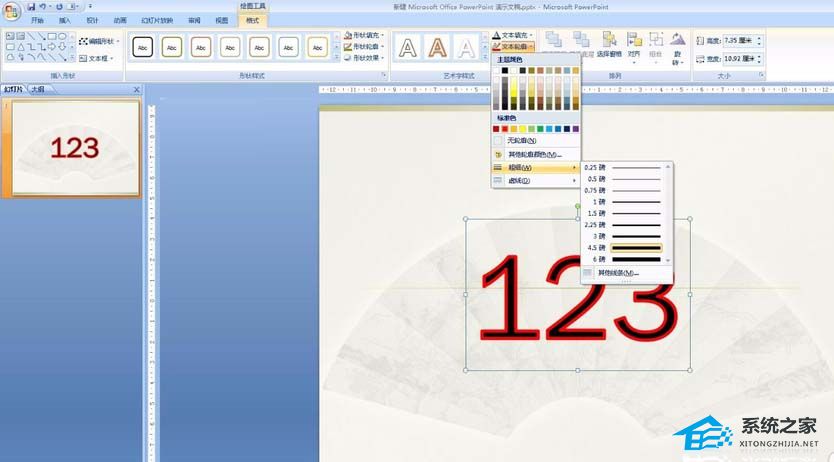Apply the first black-outlined Abc shape style
This screenshot has width=834, height=462.
143,47
